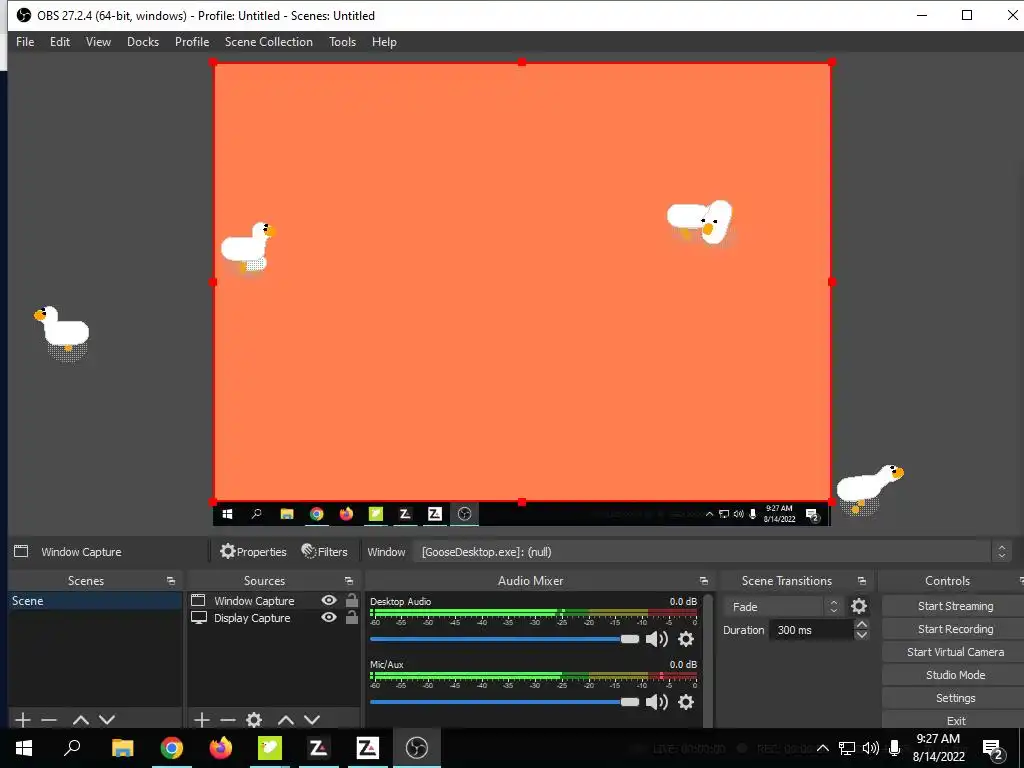This screenshot has width=1024, height=768.
Task: Click Start Streaming
Action: (955, 606)
